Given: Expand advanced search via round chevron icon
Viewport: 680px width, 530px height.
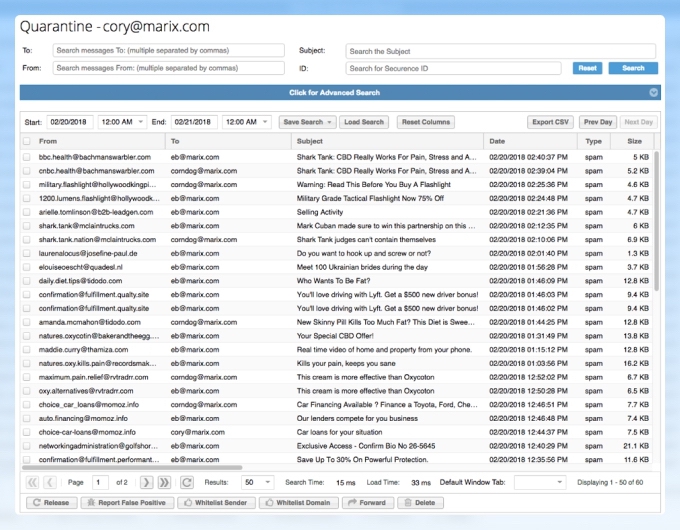Looking at the screenshot, I should [x=654, y=92].
